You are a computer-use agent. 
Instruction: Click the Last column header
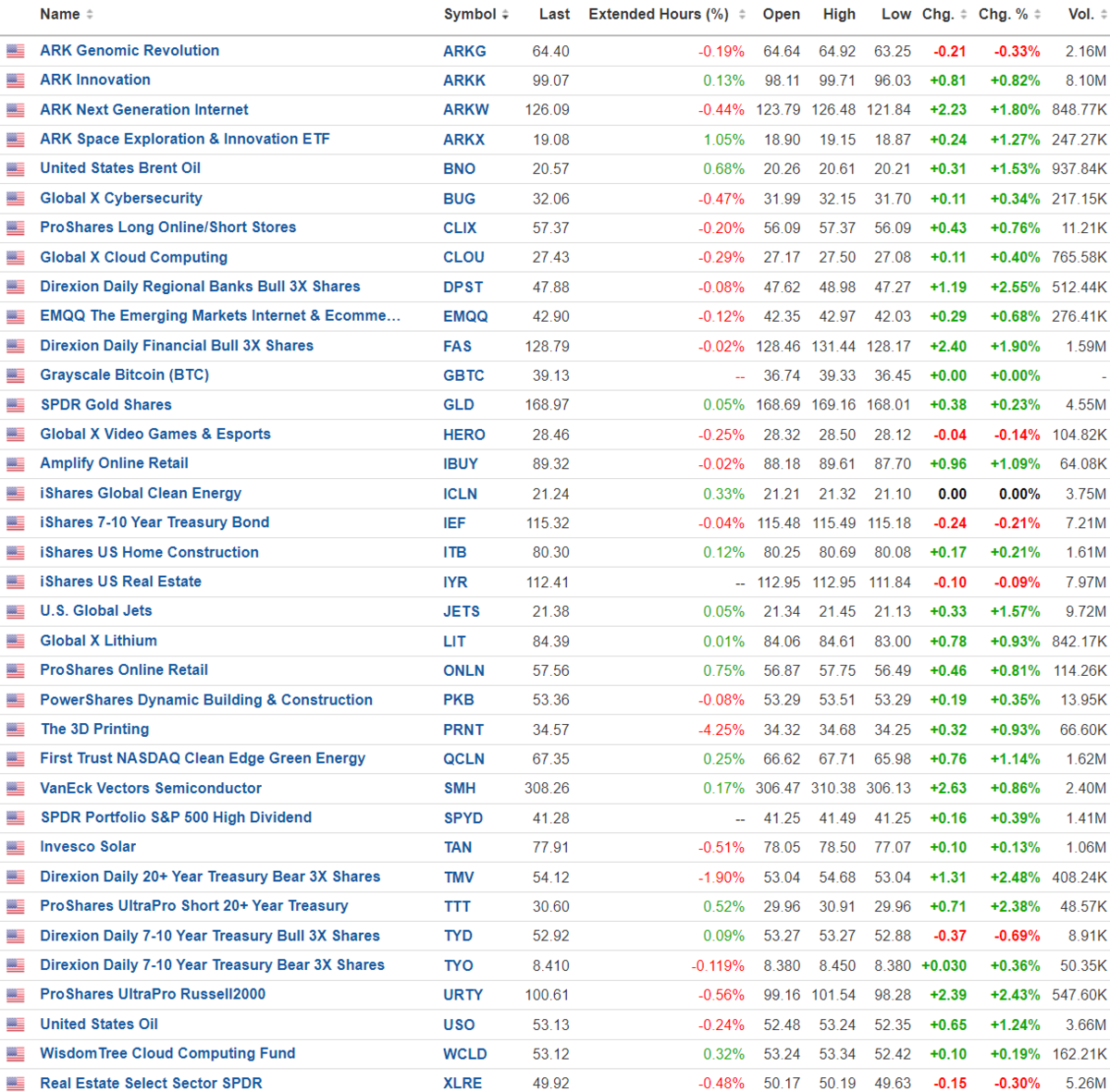pos(554,15)
